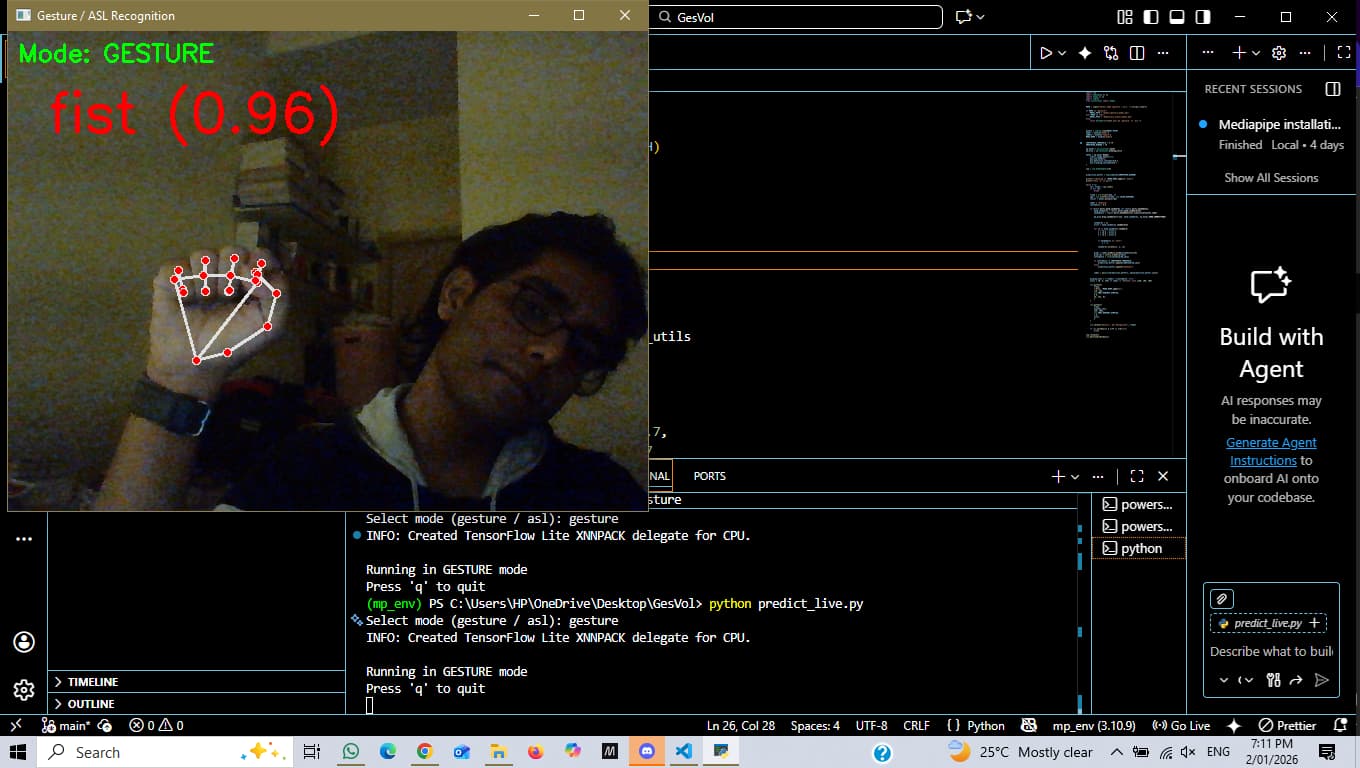
Task: Toggle the secondary side bar layout
Action: pos(1203,17)
